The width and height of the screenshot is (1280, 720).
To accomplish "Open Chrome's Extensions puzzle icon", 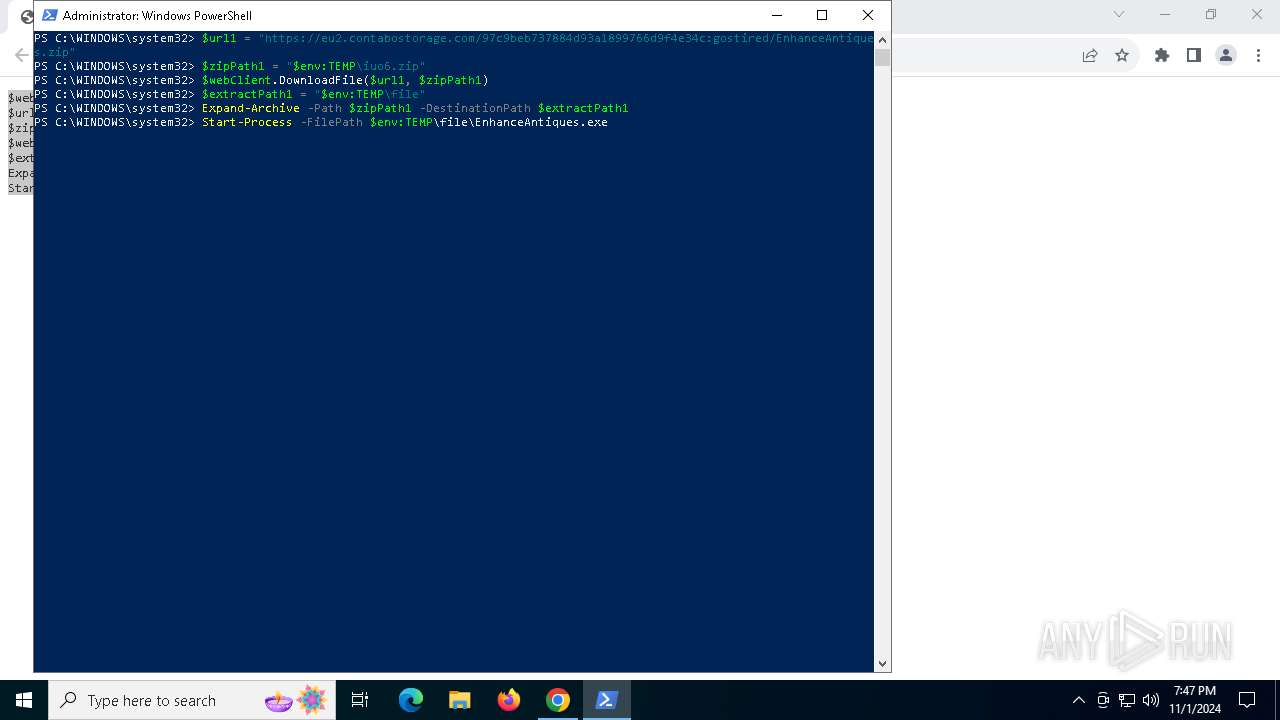I will (1162, 55).
